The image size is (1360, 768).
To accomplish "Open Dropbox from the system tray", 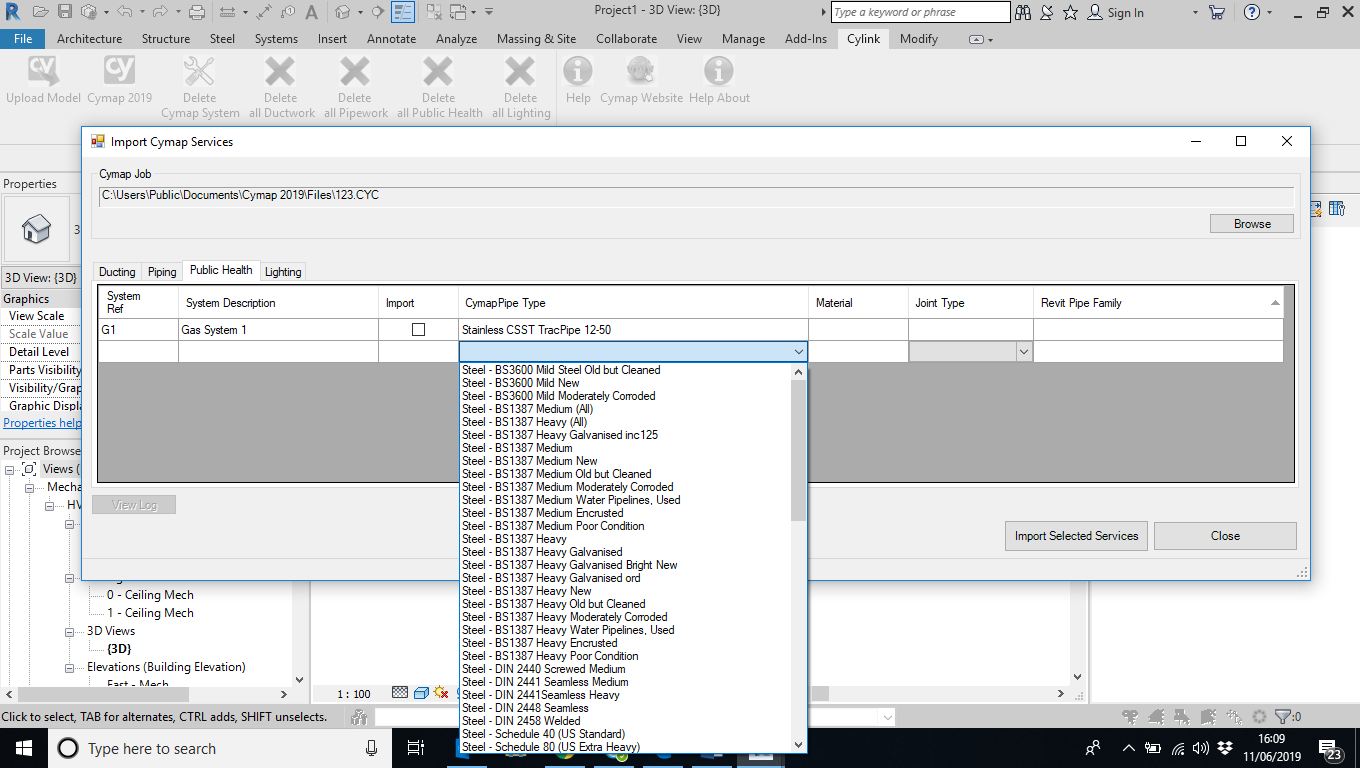I will point(1224,749).
